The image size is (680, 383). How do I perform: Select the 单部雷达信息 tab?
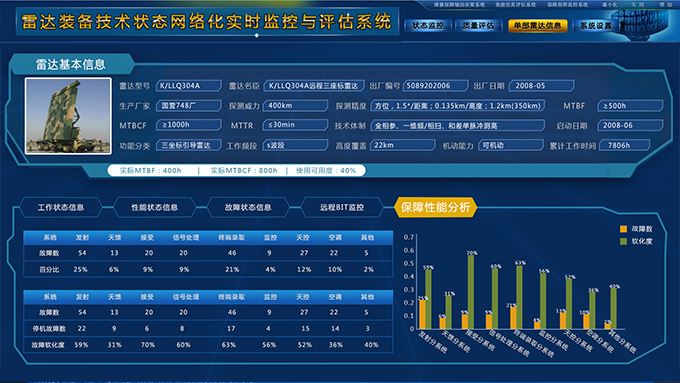click(537, 26)
